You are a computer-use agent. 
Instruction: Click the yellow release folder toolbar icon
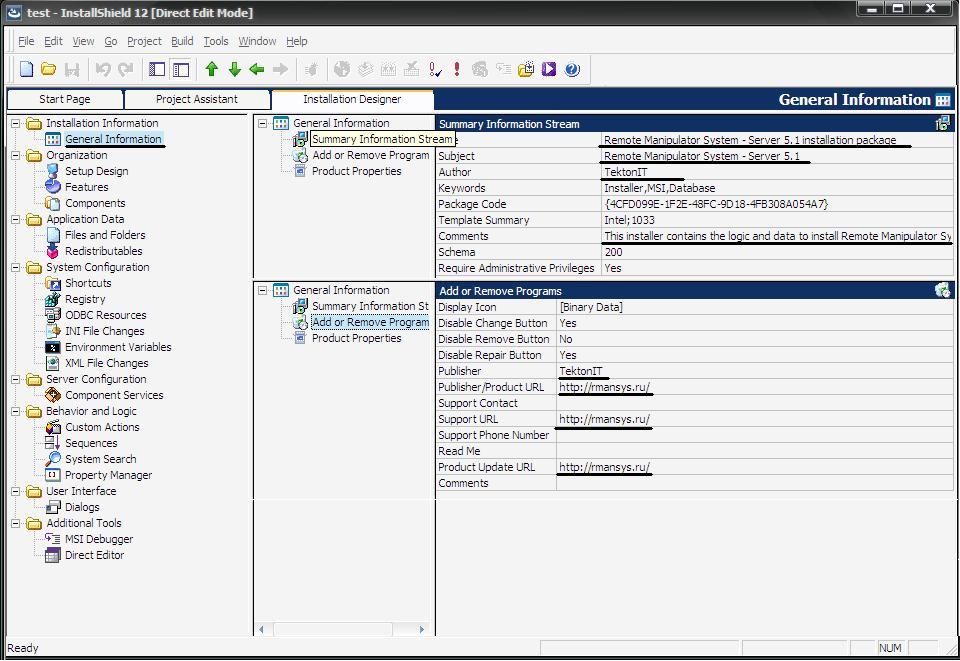pos(526,69)
